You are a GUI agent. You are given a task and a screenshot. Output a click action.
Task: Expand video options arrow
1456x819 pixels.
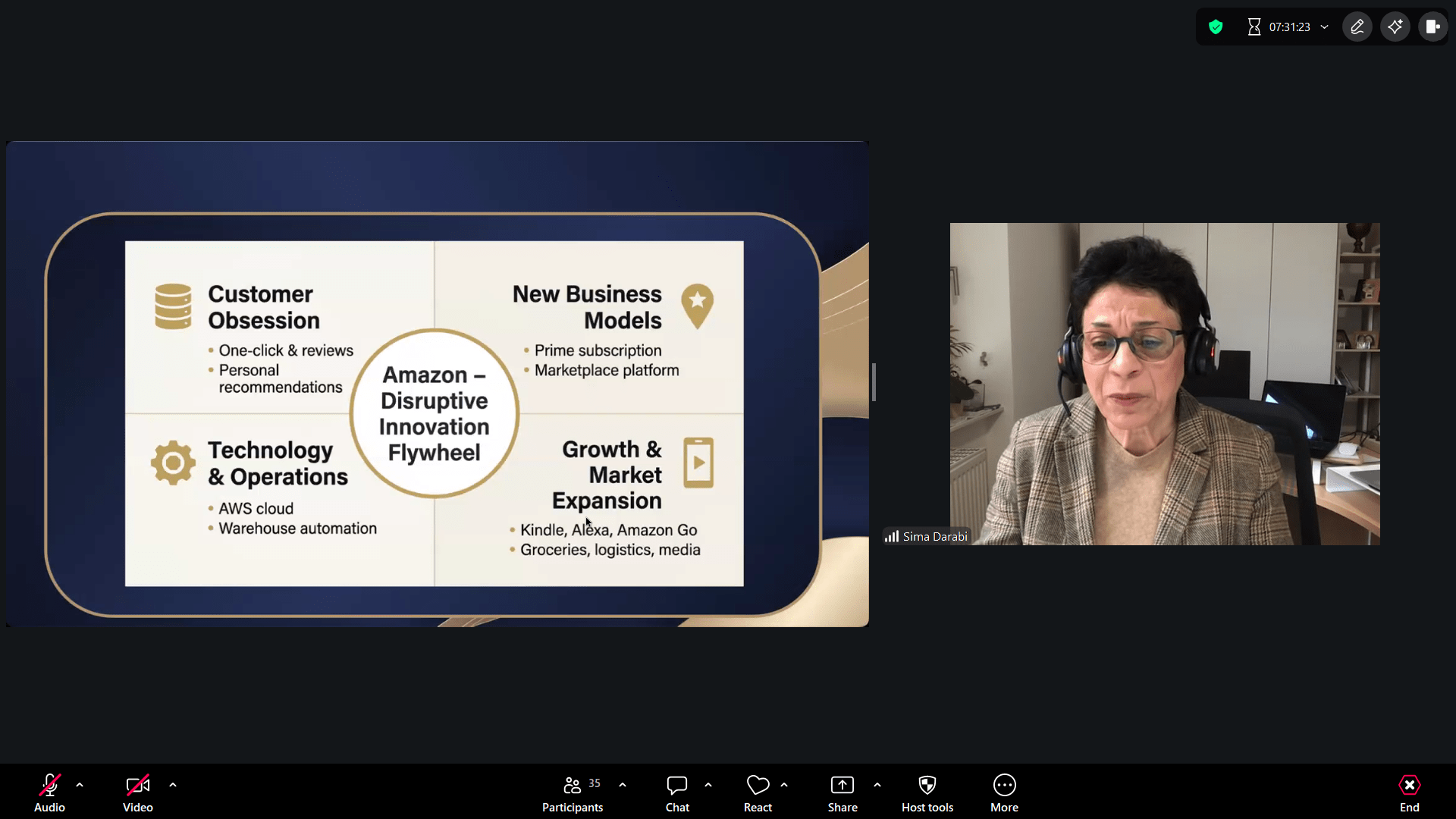(x=173, y=785)
